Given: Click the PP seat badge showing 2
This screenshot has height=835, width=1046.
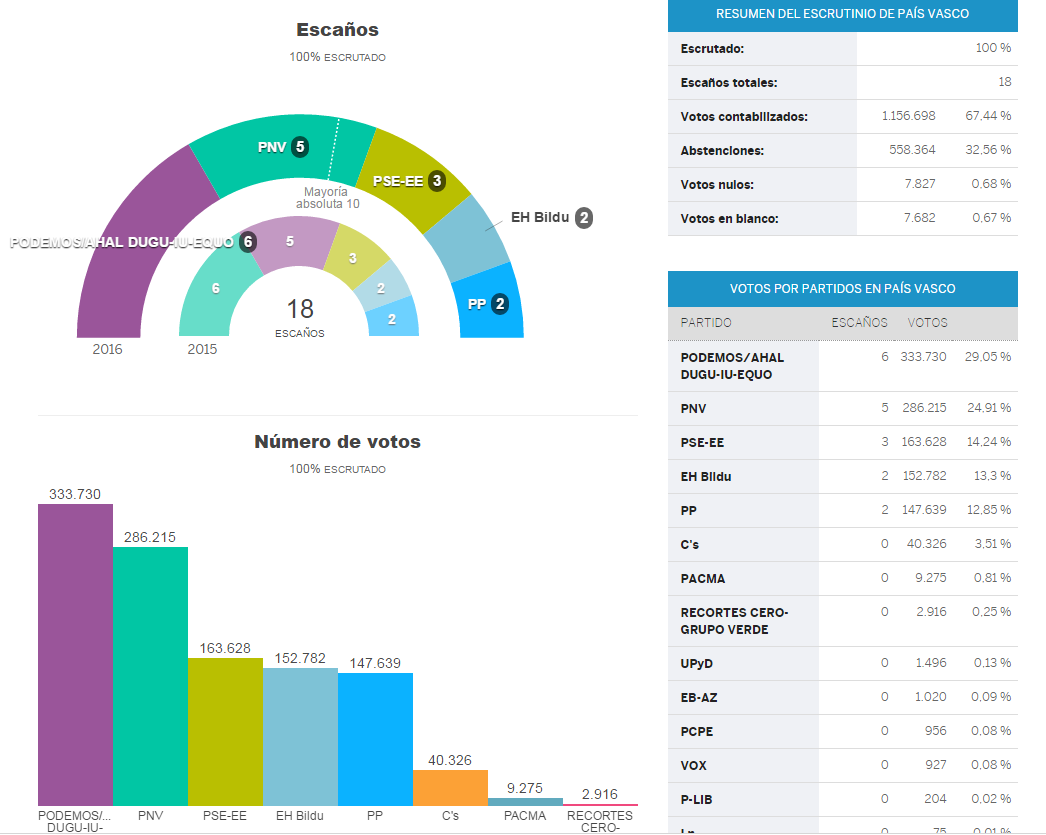Looking at the screenshot, I should (500, 305).
